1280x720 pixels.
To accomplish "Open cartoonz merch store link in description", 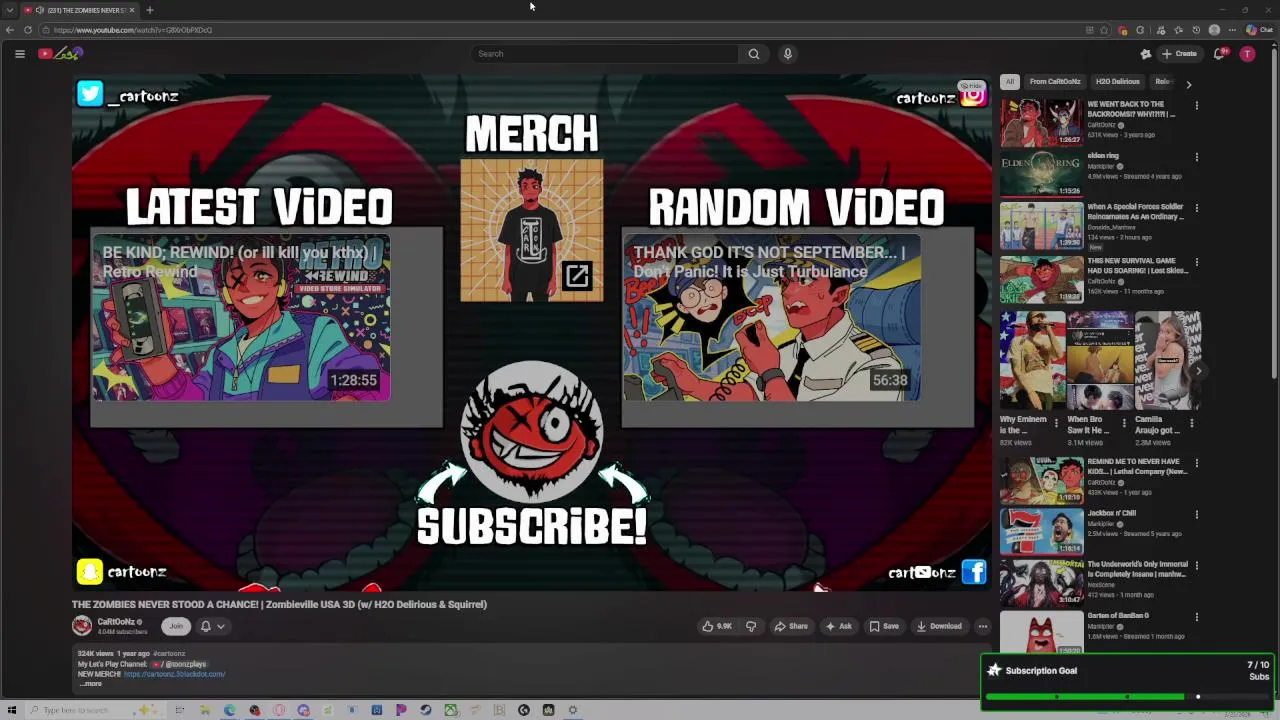I will tap(174, 674).
